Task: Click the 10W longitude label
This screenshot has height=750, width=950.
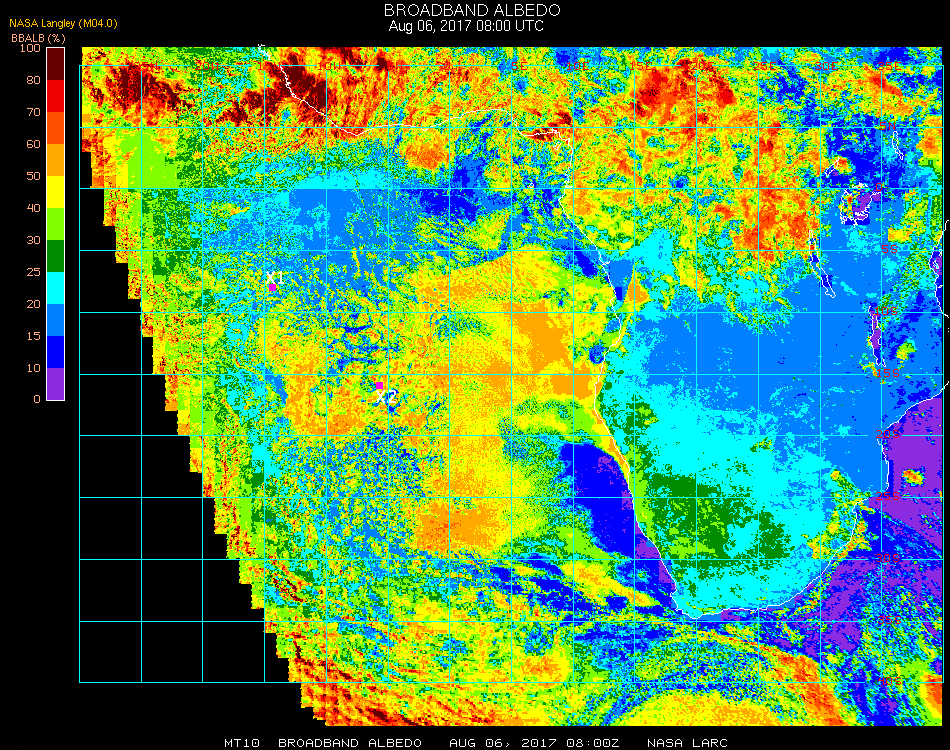Action: (x=330, y=66)
